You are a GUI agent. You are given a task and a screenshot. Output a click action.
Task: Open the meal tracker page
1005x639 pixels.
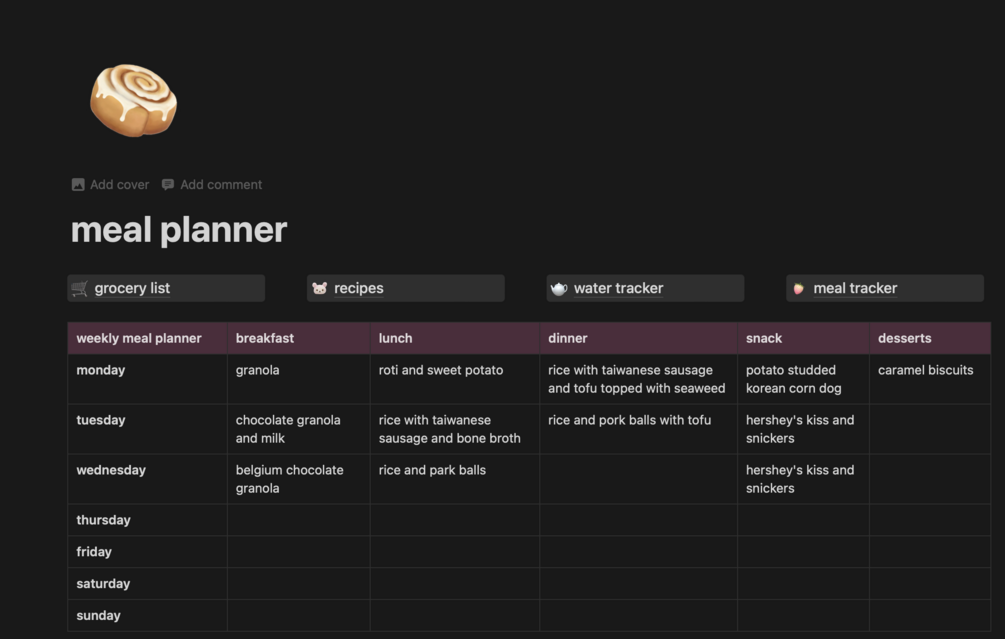click(855, 289)
